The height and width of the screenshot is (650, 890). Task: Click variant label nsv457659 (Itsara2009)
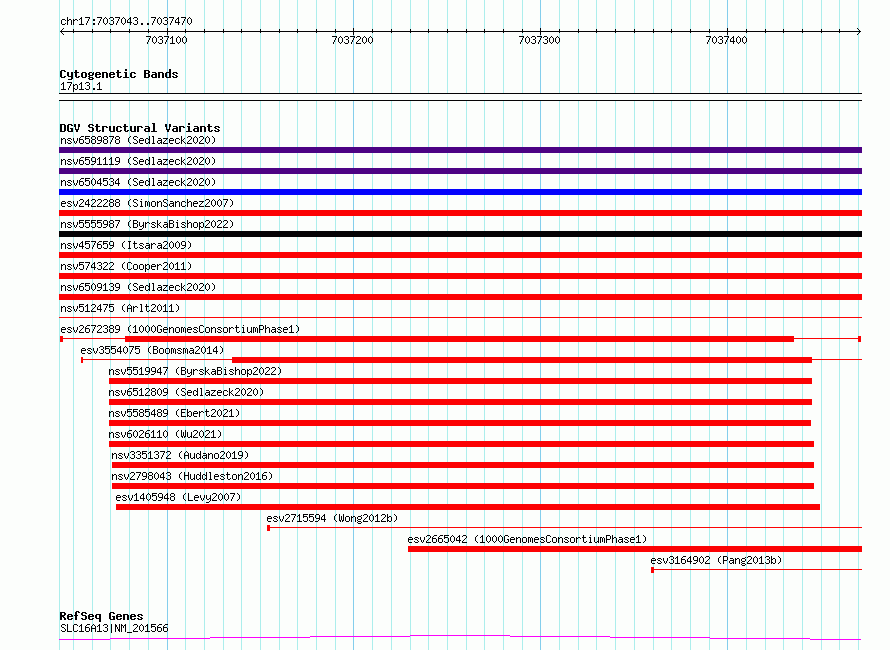(x=126, y=245)
